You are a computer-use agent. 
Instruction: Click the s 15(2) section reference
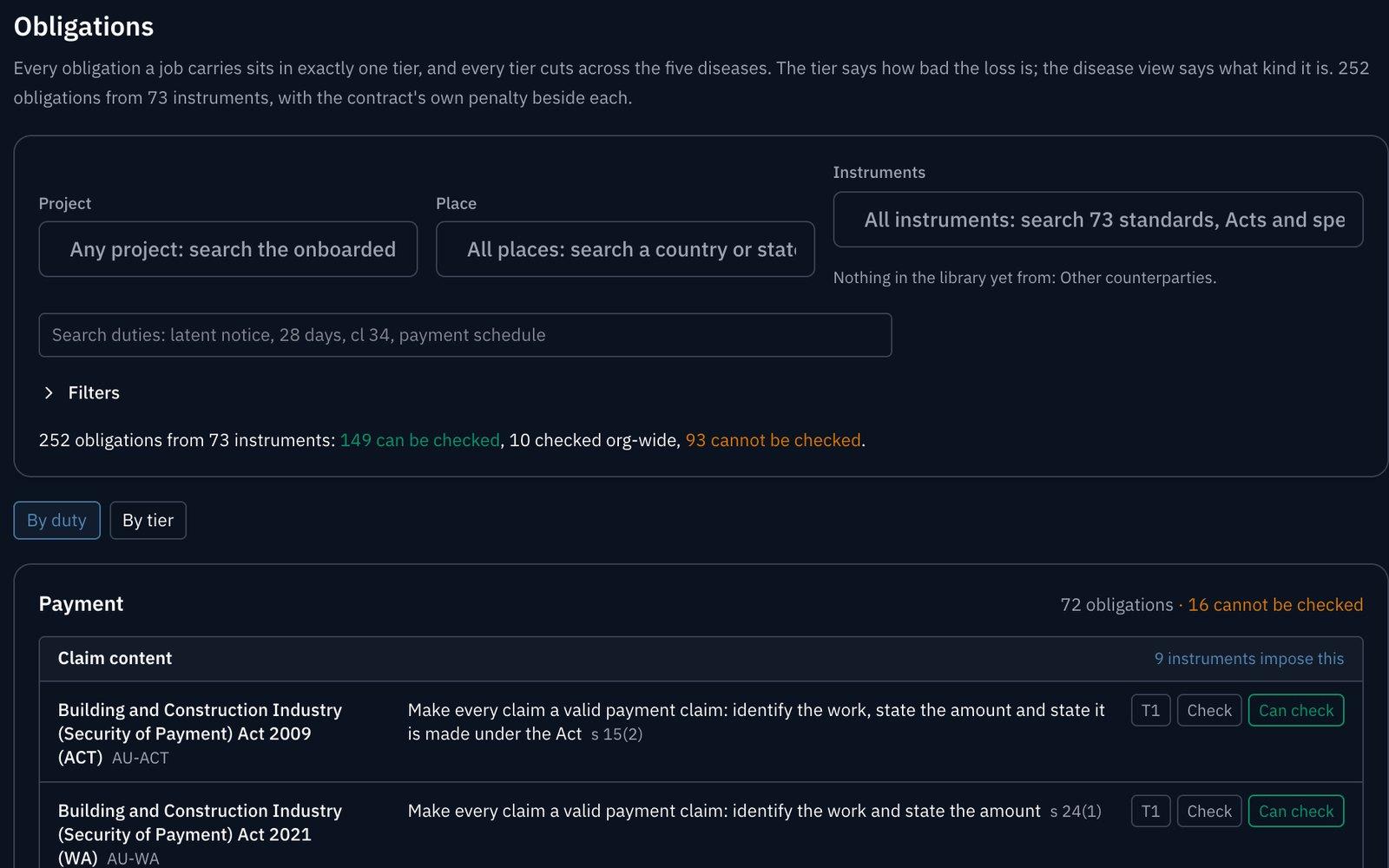(616, 734)
